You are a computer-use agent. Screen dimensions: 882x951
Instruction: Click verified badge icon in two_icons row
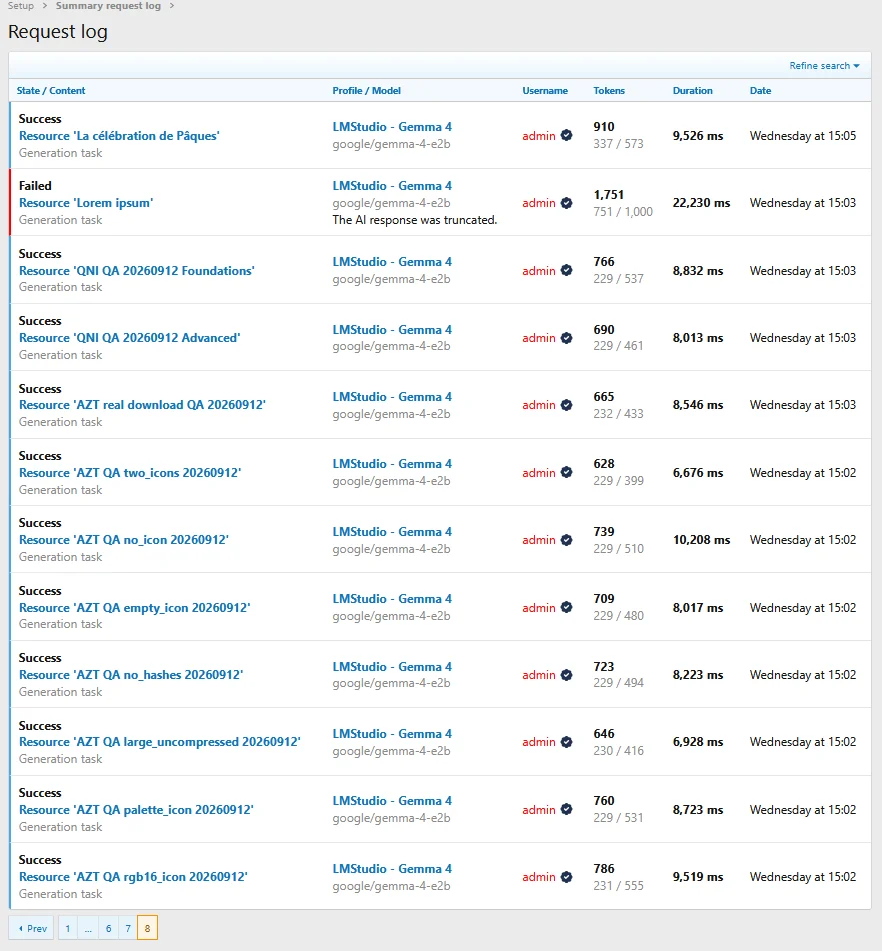point(566,472)
